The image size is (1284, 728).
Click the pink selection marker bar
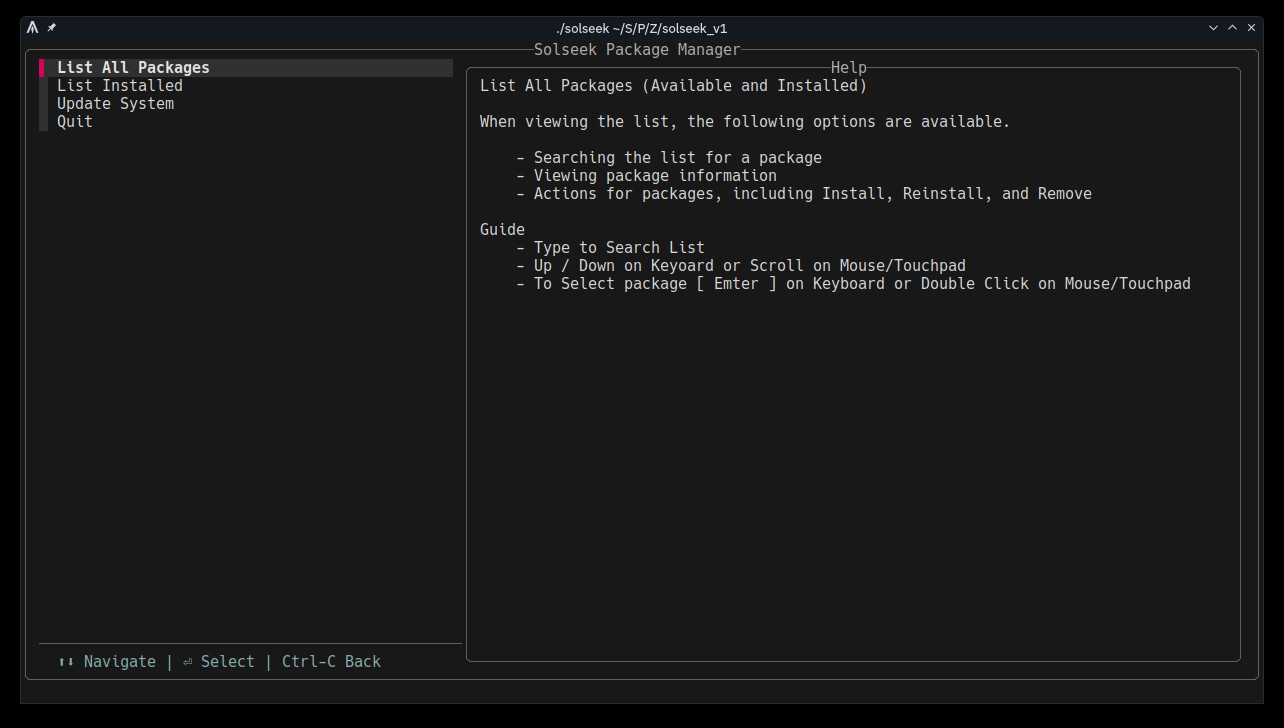click(x=42, y=68)
